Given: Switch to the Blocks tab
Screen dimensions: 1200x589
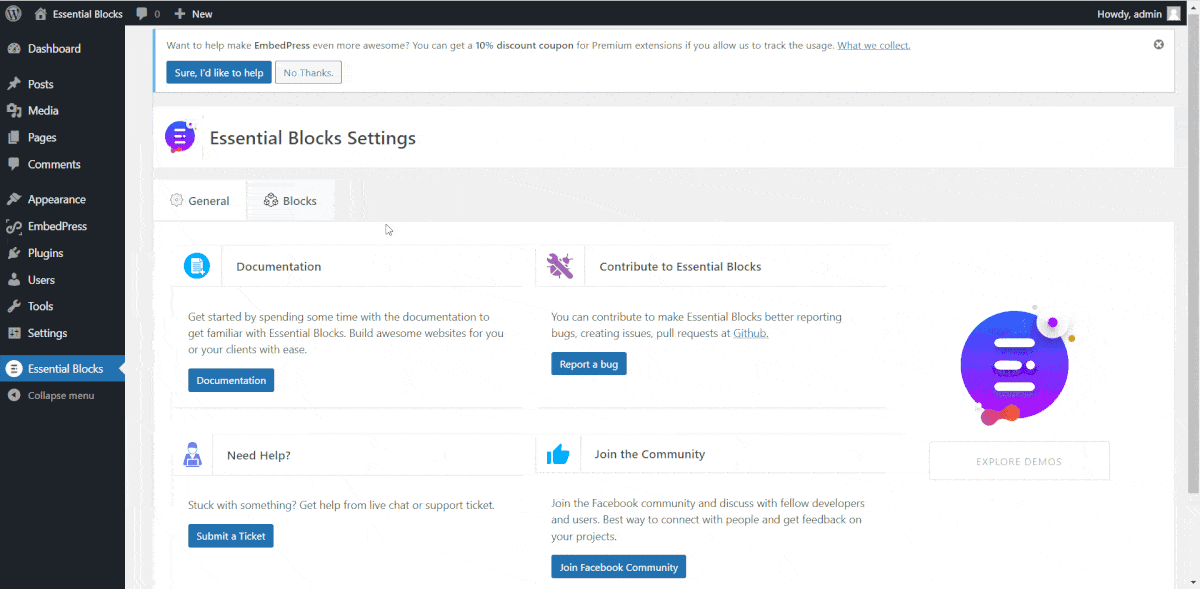Looking at the screenshot, I should click(x=290, y=201).
